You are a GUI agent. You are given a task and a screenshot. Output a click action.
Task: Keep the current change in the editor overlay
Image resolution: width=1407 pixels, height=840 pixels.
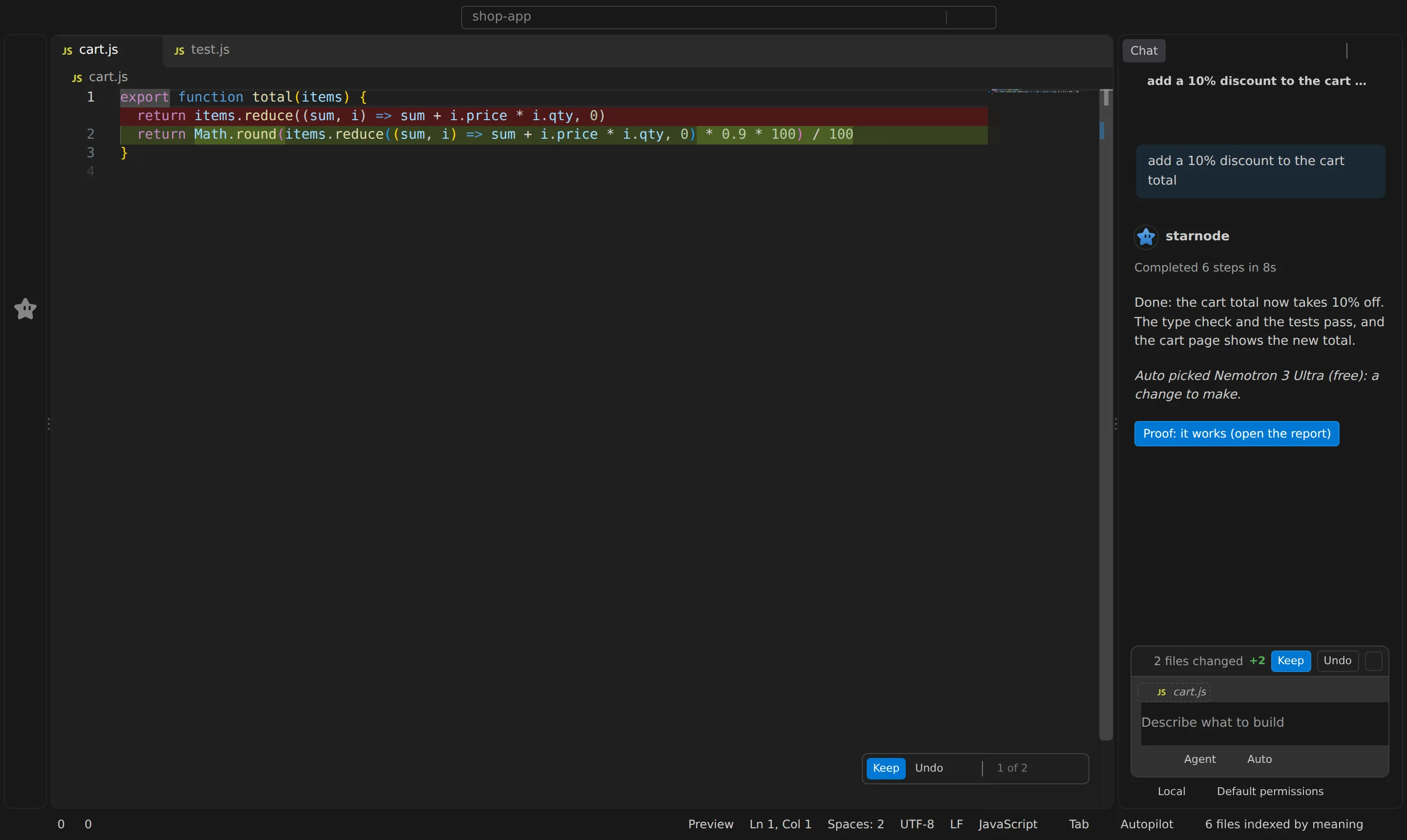tap(886, 768)
